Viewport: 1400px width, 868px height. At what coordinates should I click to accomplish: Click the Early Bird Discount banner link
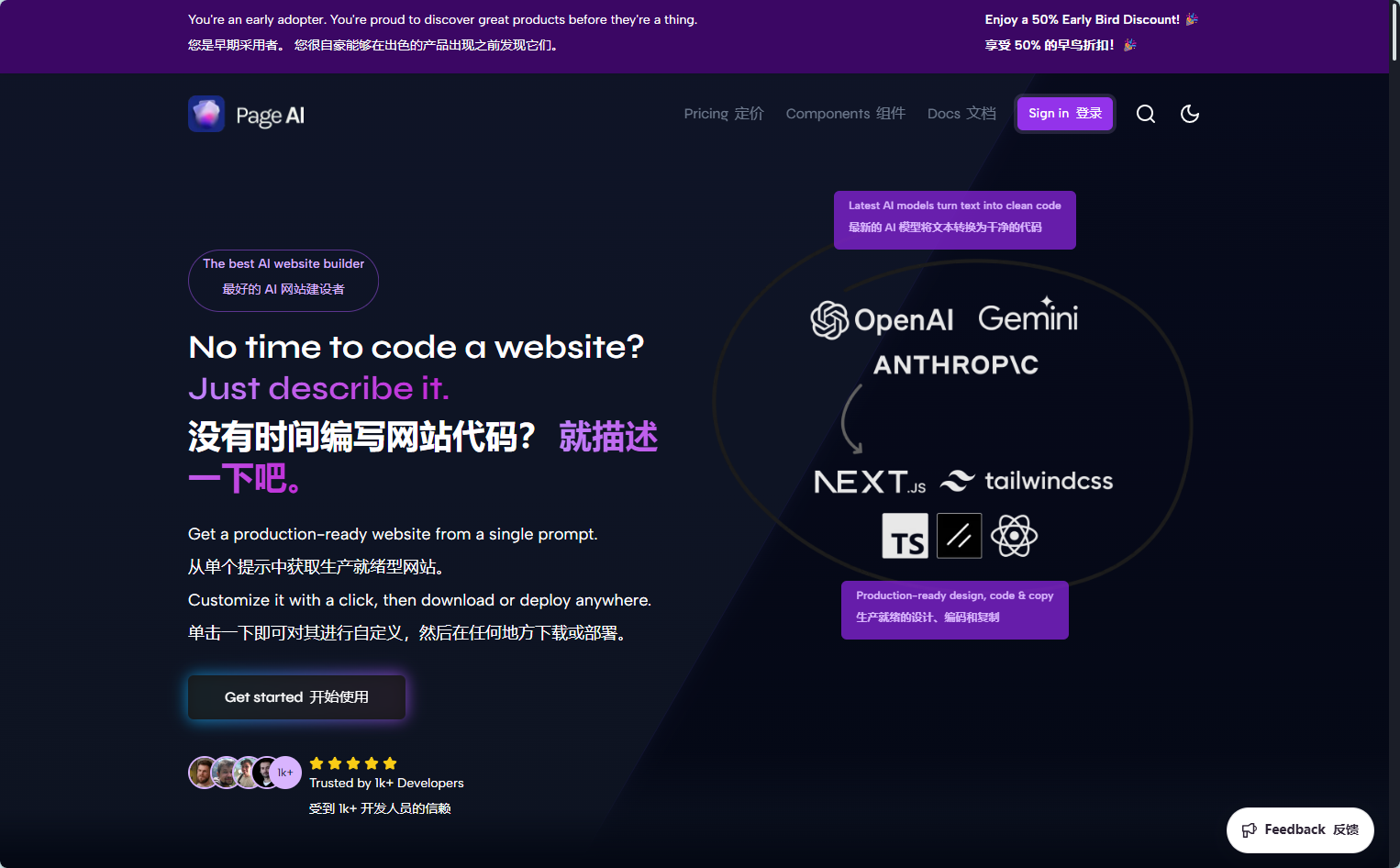coord(1092,32)
